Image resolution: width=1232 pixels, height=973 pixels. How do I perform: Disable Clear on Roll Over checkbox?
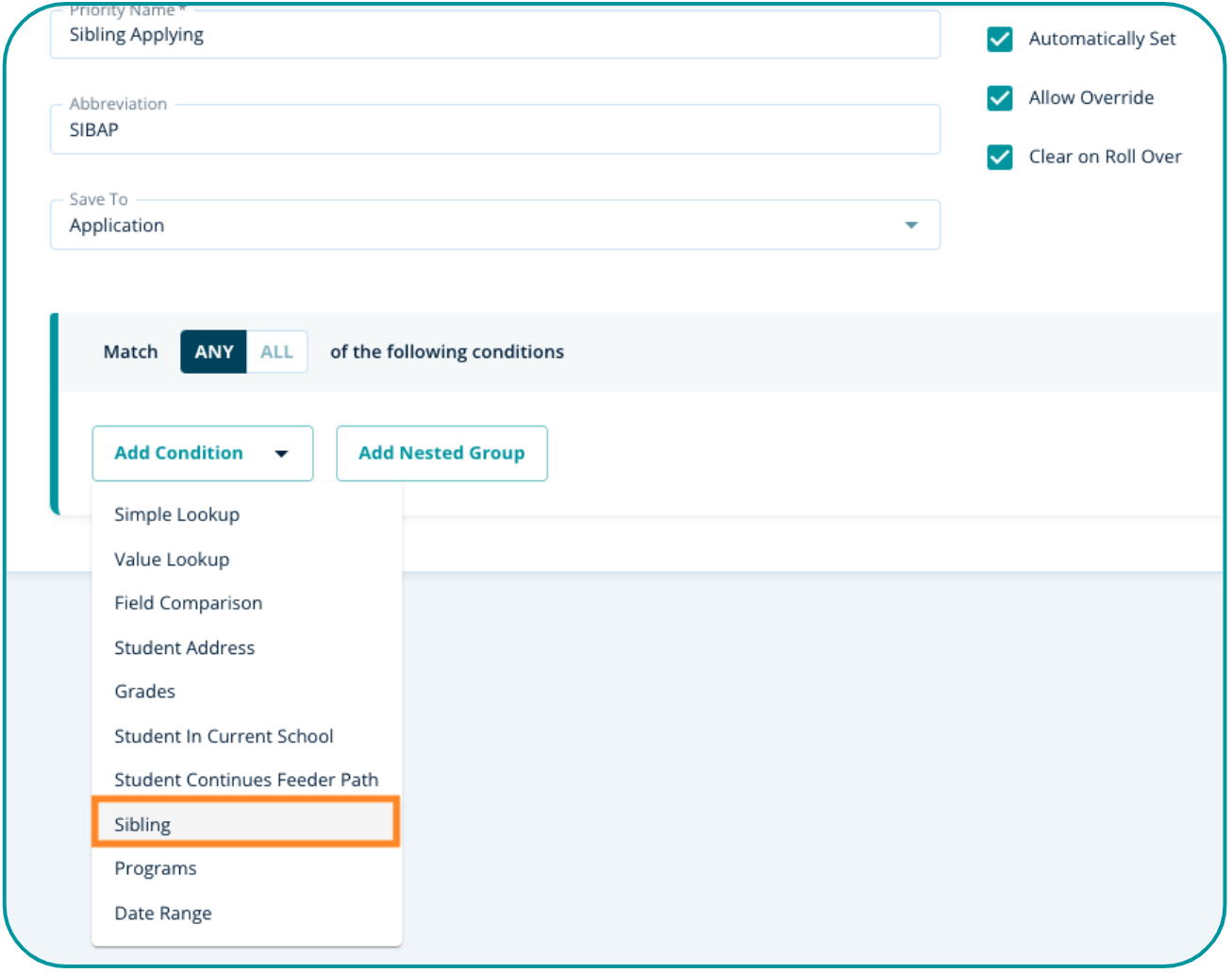pyautogui.click(x=999, y=158)
